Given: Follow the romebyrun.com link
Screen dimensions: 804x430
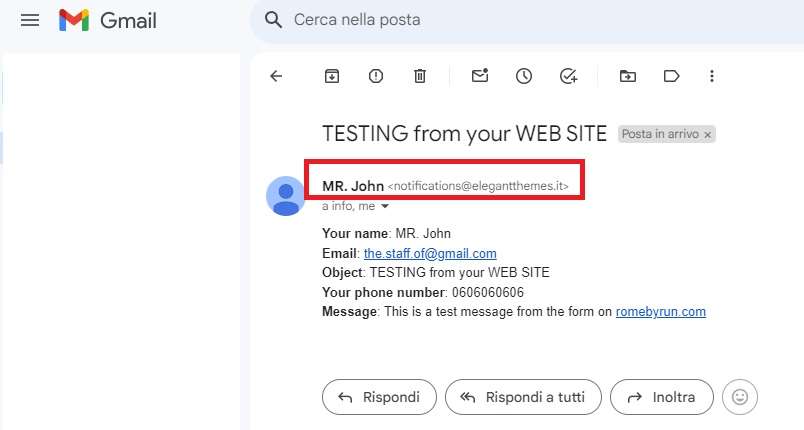Looking at the screenshot, I should coord(660,312).
